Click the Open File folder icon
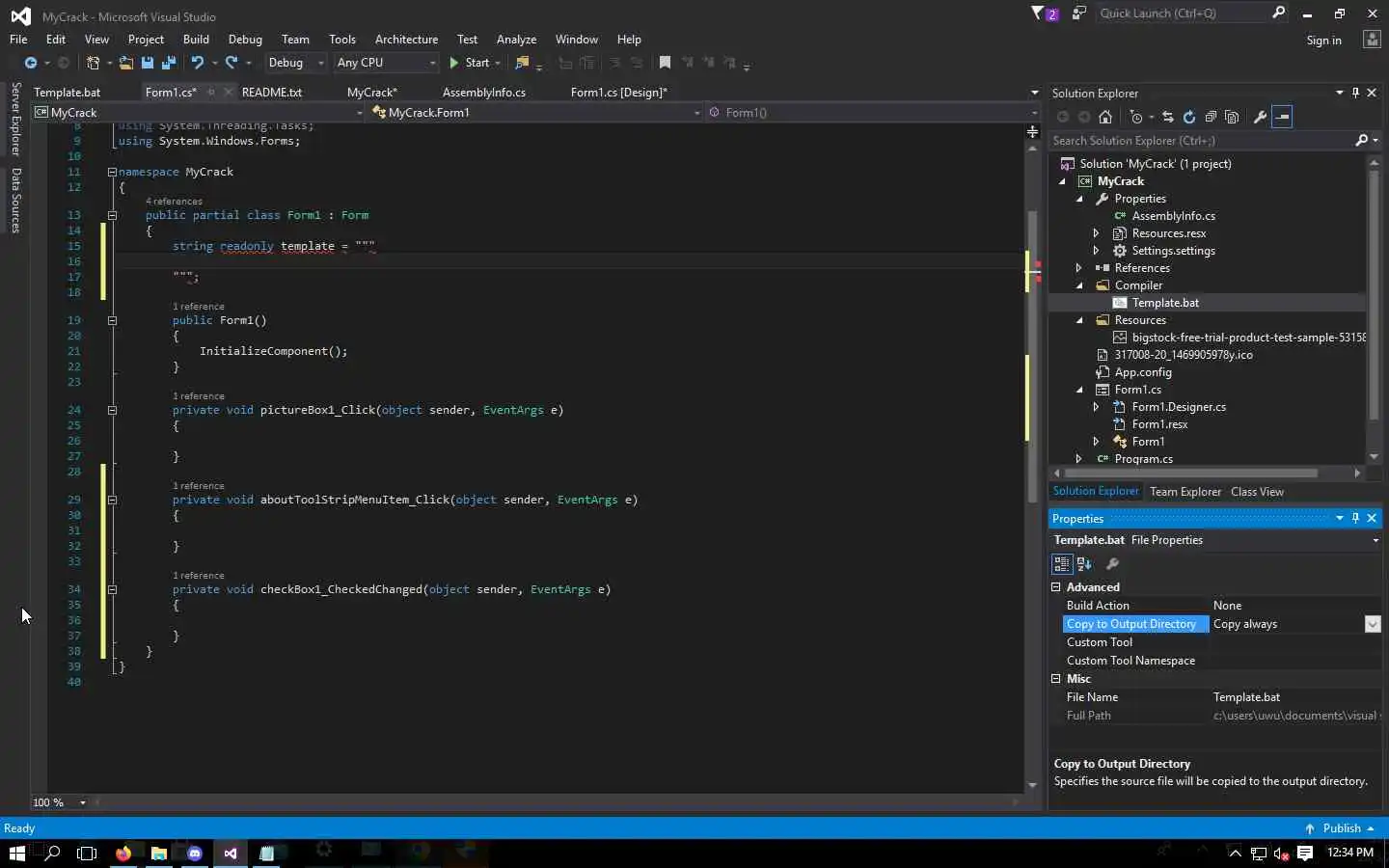The width and height of the screenshot is (1389, 868). point(126,63)
